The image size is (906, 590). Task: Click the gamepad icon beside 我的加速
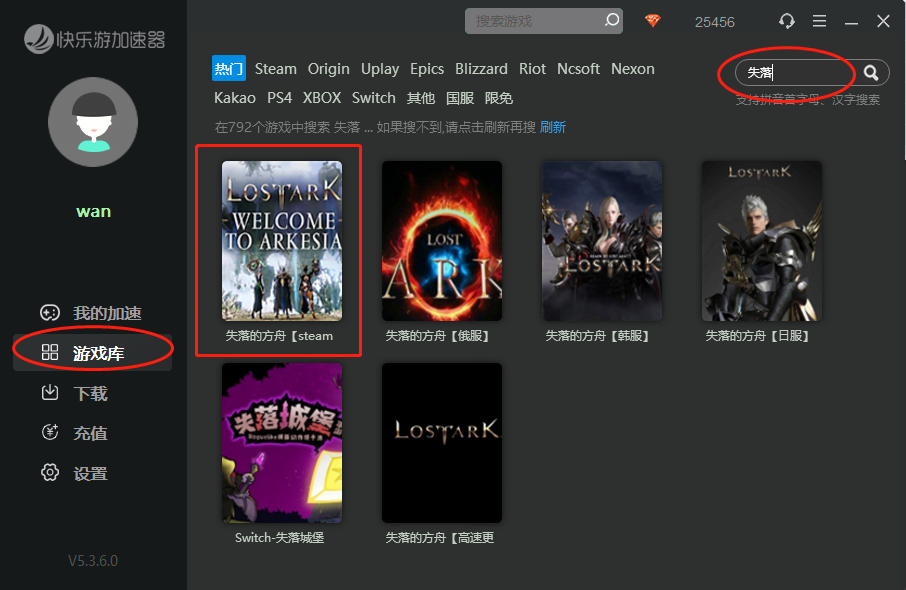point(50,313)
